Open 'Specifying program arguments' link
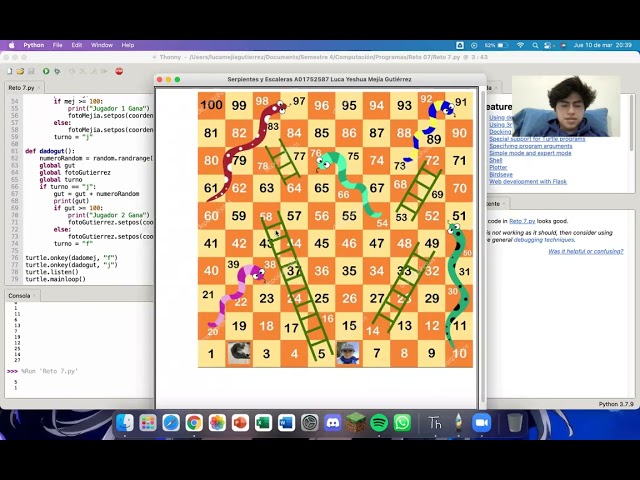640x480 pixels. point(531,146)
